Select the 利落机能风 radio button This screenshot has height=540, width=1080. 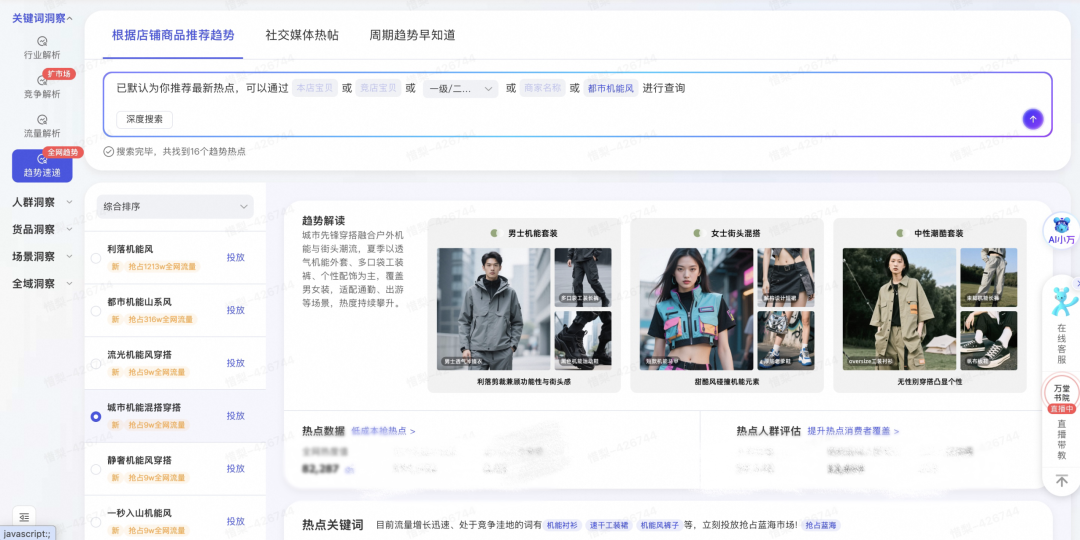coord(96,258)
